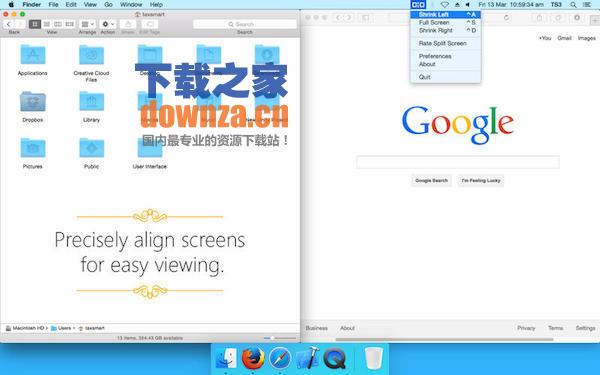This screenshot has height=375, width=600.
Task: Select Macintosh HD in the path bar
Action: 25,328
